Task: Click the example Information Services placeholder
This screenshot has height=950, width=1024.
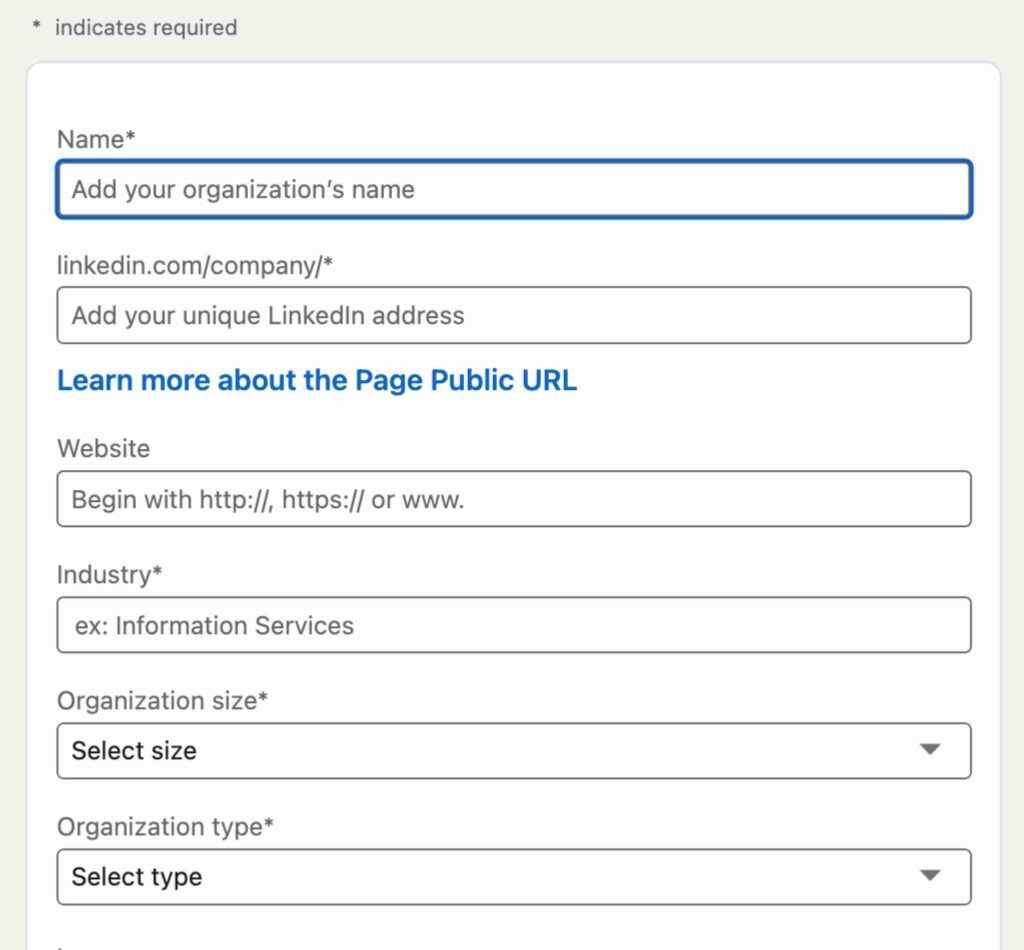Action: [x=211, y=624]
